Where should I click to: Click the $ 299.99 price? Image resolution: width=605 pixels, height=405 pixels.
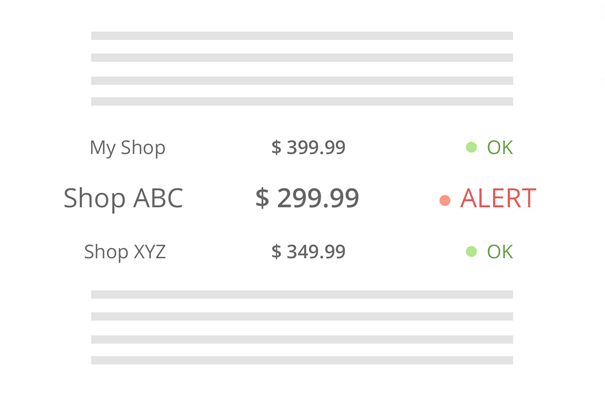[x=307, y=198]
